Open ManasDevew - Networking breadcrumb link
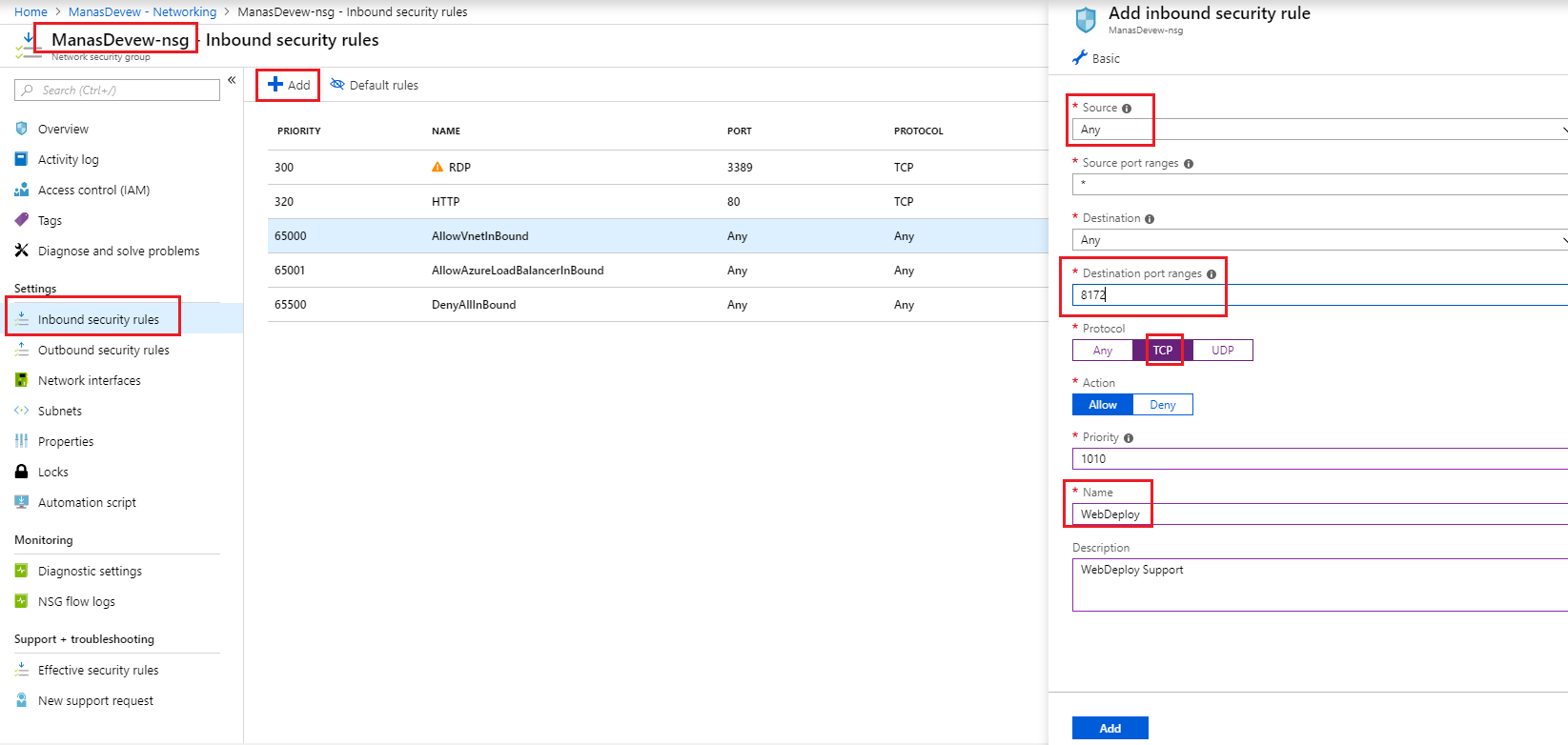 pyautogui.click(x=143, y=11)
